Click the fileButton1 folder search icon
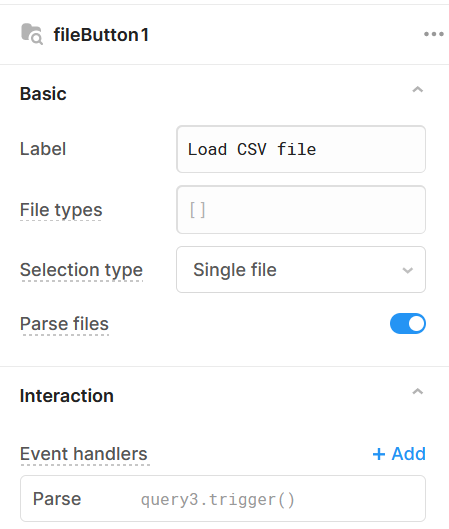Image resolution: width=449 pixels, height=529 pixels. click(32, 34)
